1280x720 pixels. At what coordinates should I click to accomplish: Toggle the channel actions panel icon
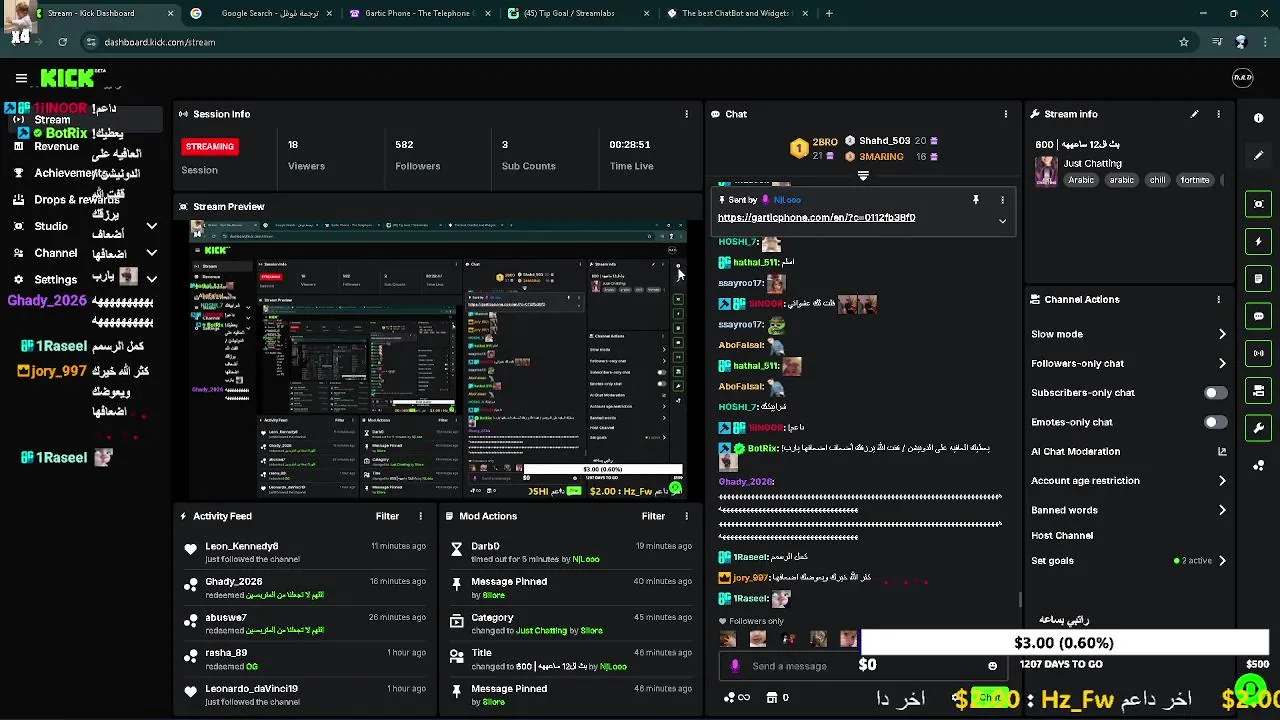click(1259, 391)
